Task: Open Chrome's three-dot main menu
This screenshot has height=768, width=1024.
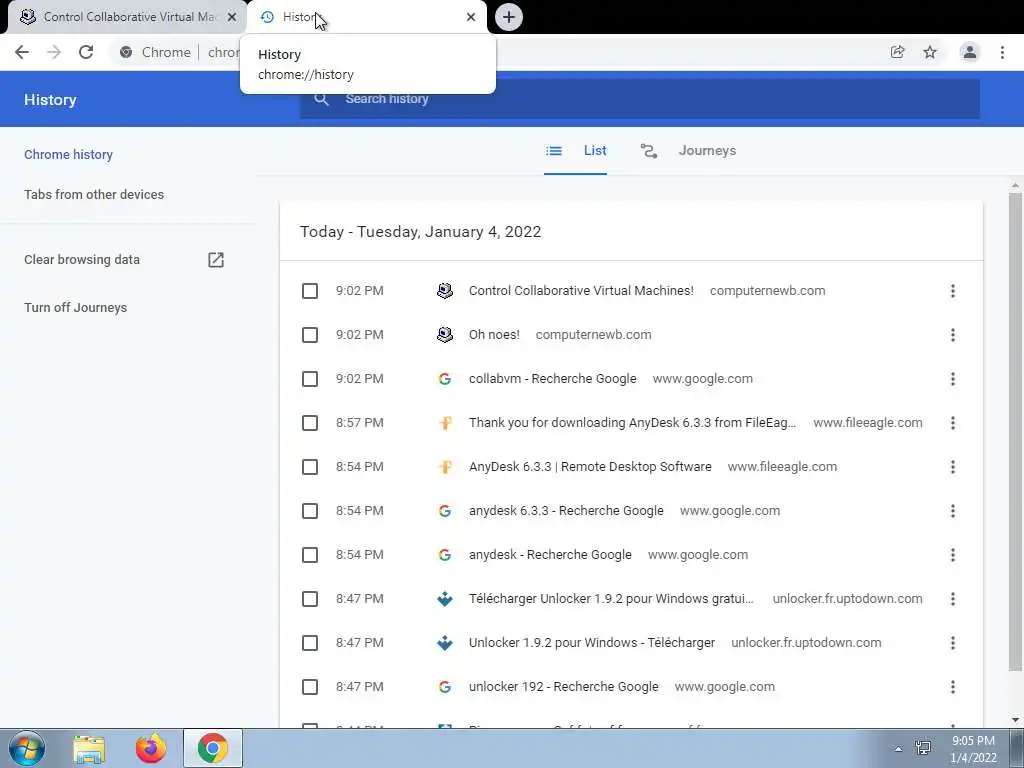Action: pos(1002,52)
